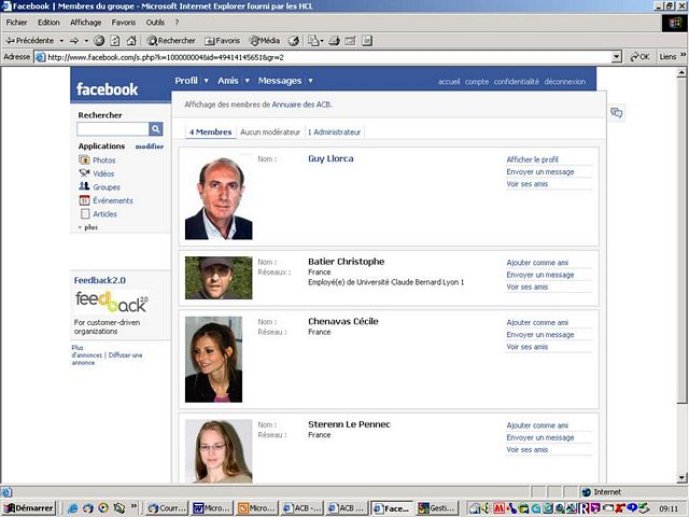Expand the Liens toolbar chevron
Screen dimensions: 689x517
pos(683,55)
